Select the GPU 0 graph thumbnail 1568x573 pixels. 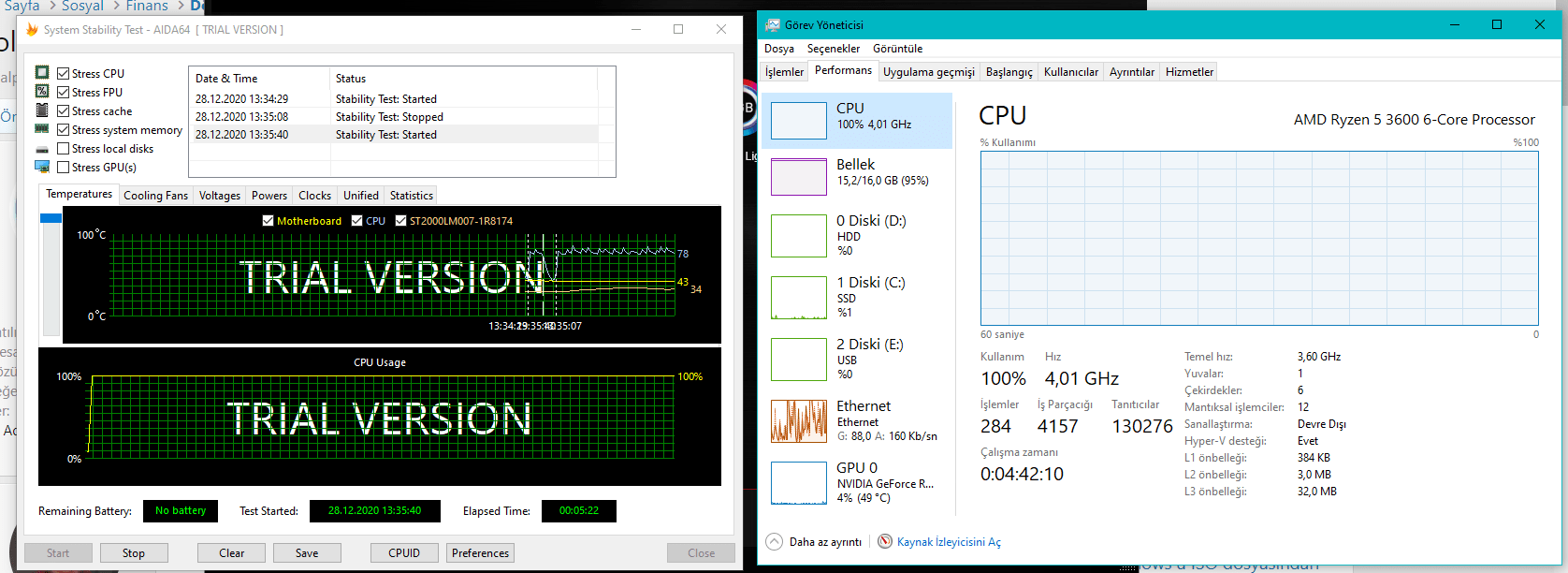[x=798, y=483]
